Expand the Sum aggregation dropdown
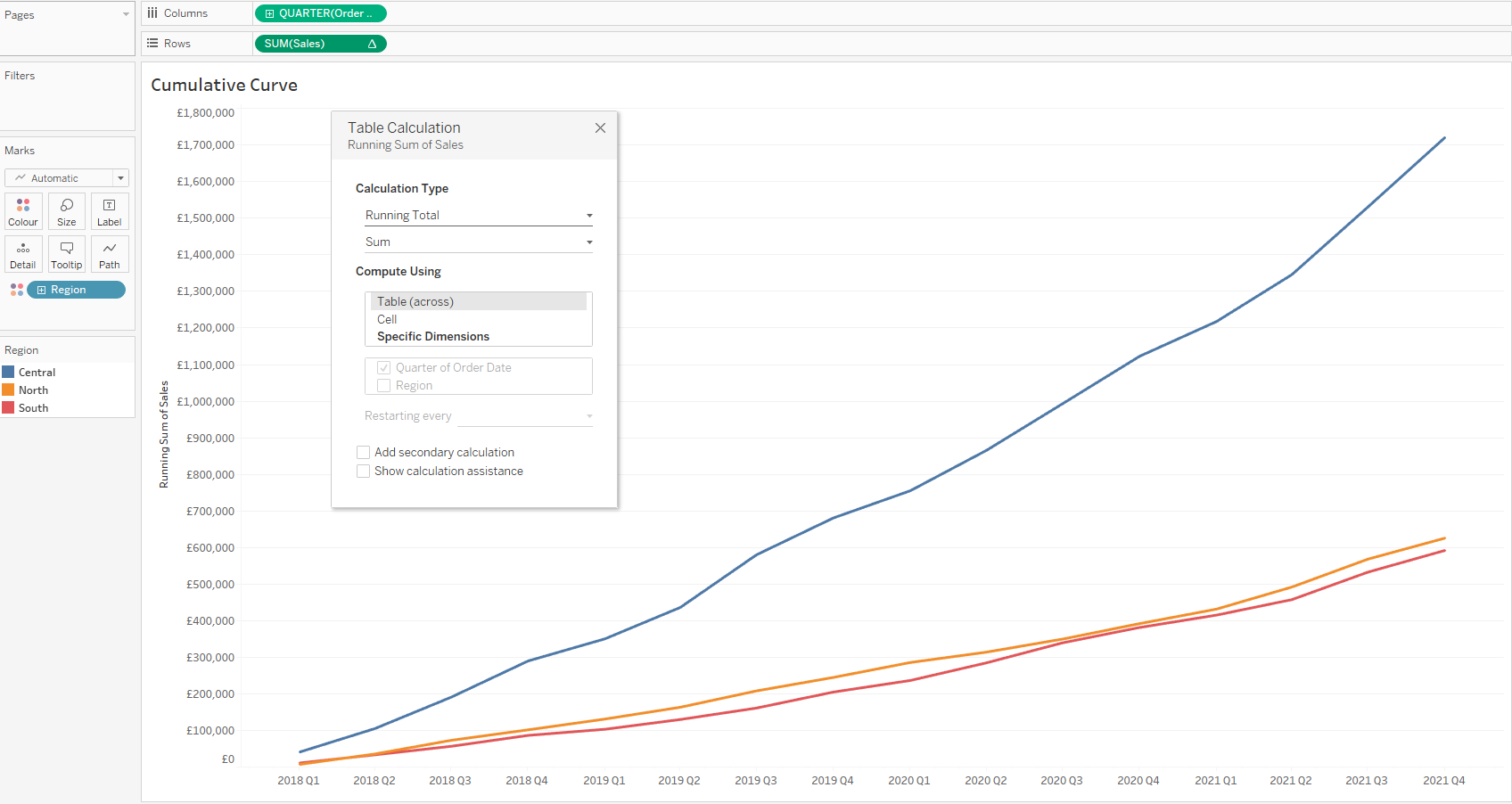The image size is (1512, 804). tap(478, 242)
